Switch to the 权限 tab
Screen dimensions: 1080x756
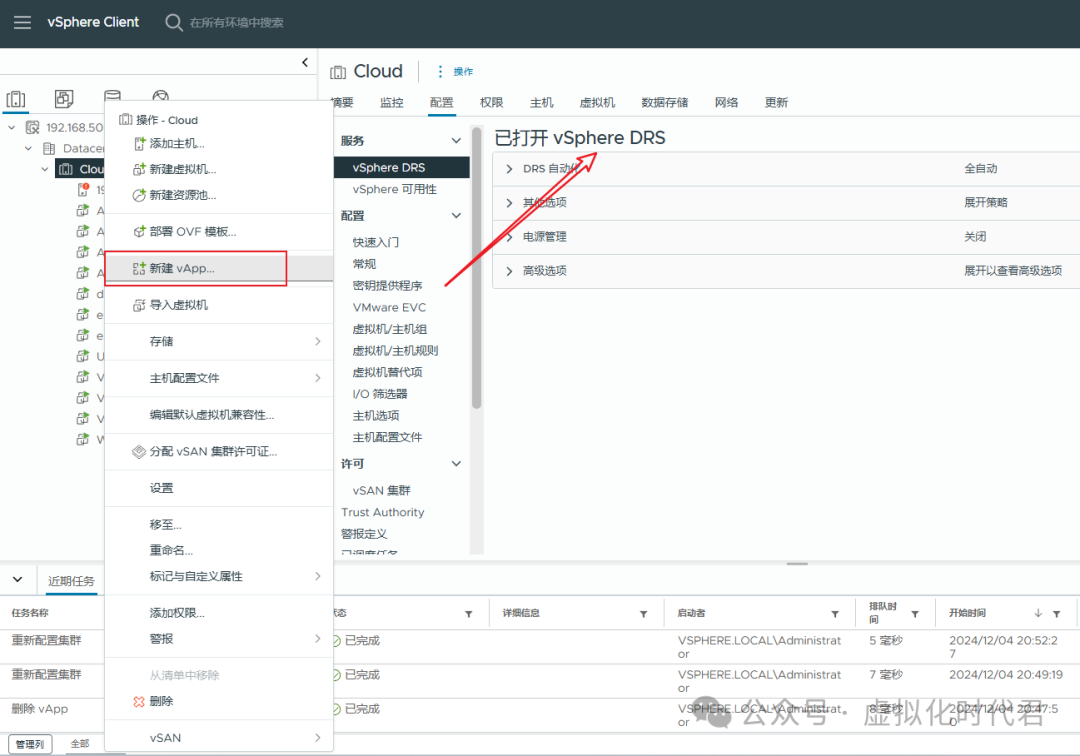pos(491,103)
